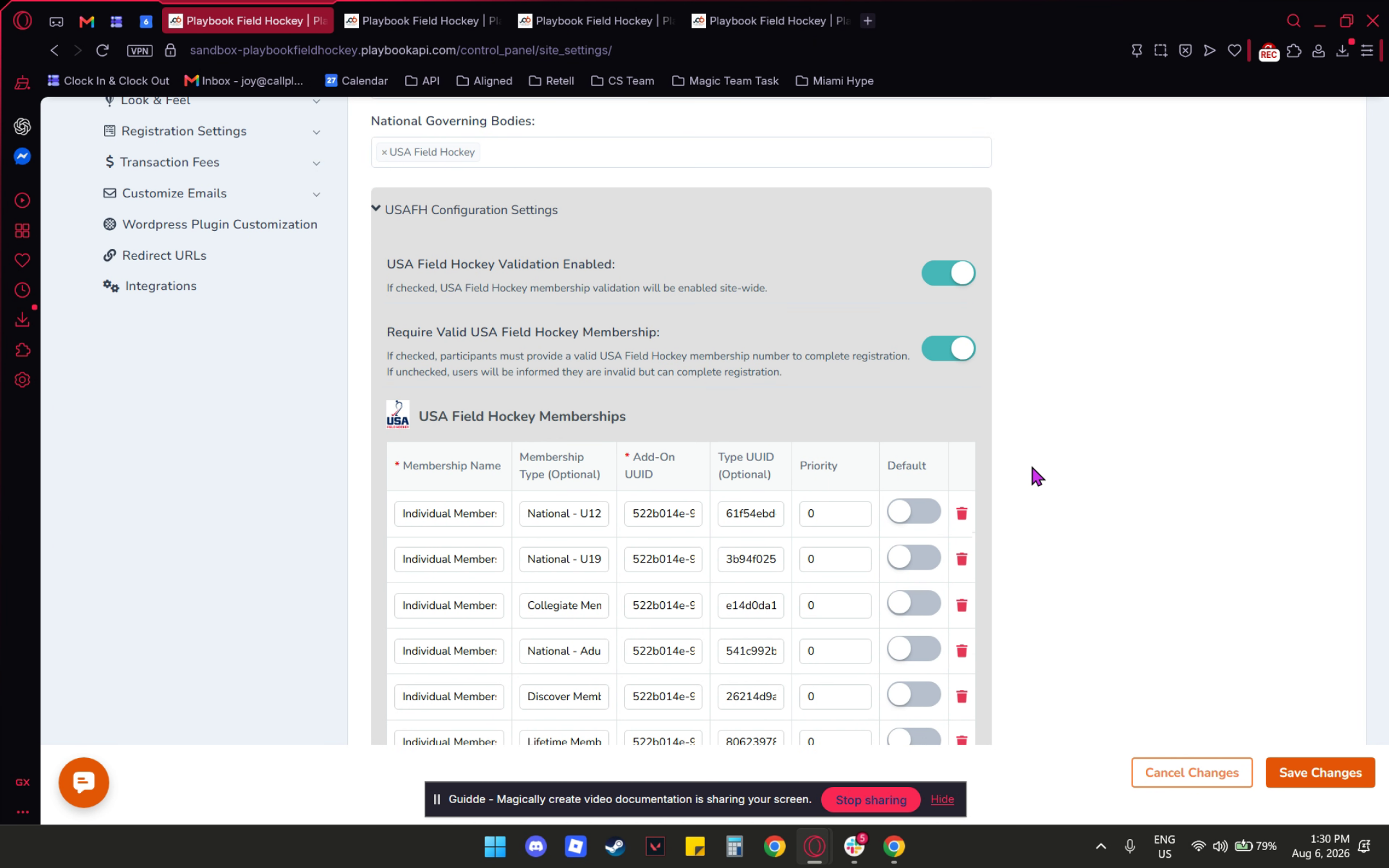This screenshot has height=868, width=1389.
Task: Open Redirect URLs settings
Action: click(x=155, y=255)
